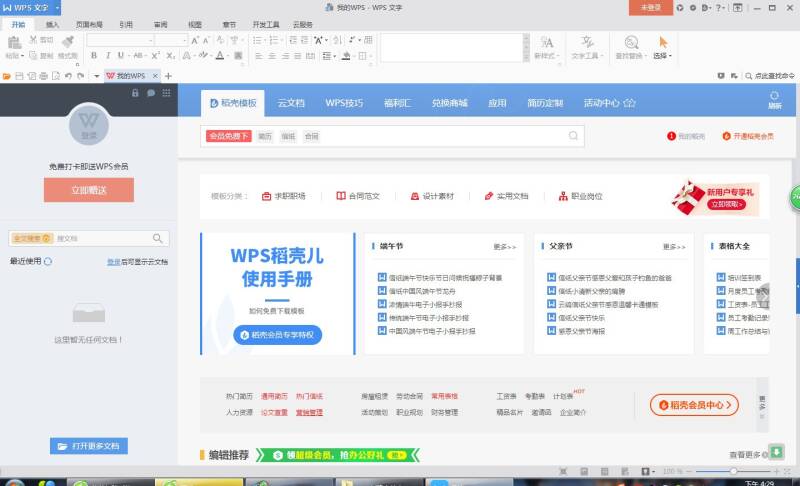Open the font size dropdown
The width and height of the screenshot is (800, 486).
click(185, 40)
